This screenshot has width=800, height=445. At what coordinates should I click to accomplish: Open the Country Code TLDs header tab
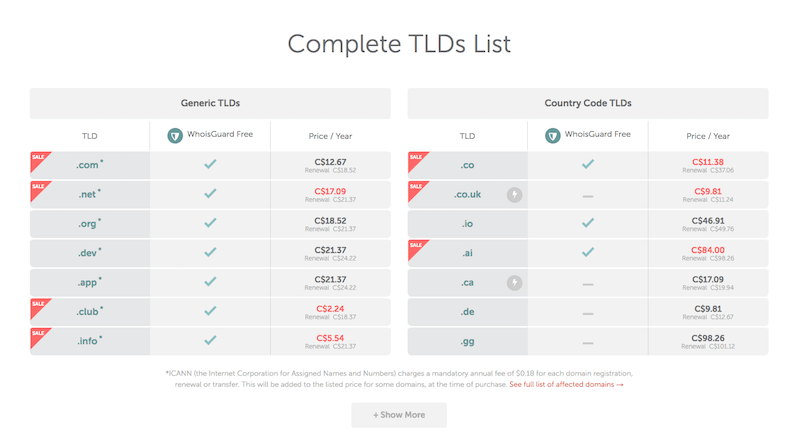tap(588, 104)
